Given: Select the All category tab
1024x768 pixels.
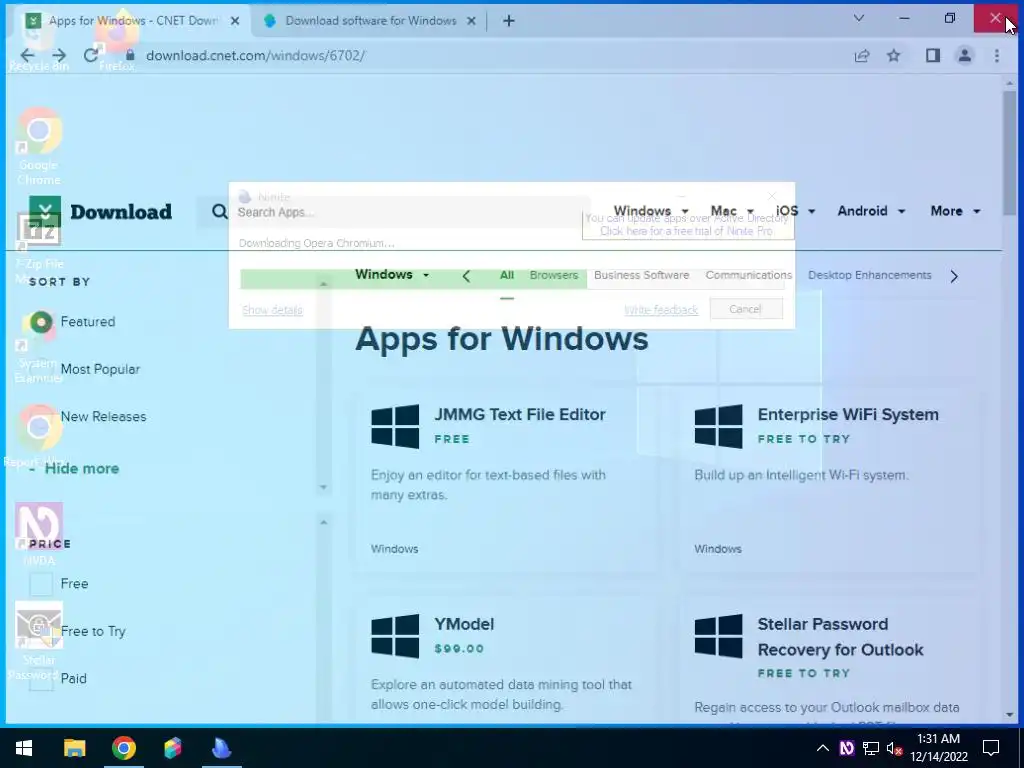Looking at the screenshot, I should click(507, 276).
